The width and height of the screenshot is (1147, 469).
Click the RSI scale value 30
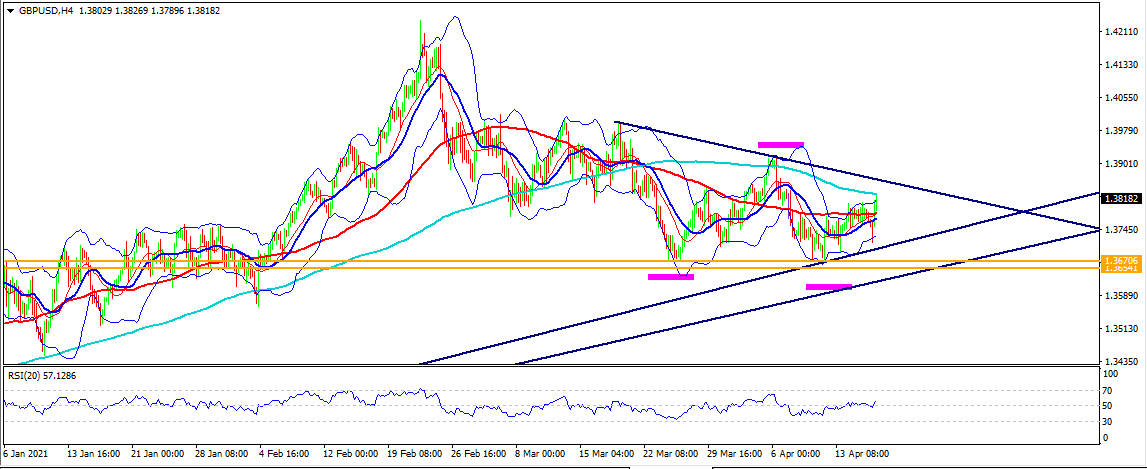pyautogui.click(x=1108, y=421)
